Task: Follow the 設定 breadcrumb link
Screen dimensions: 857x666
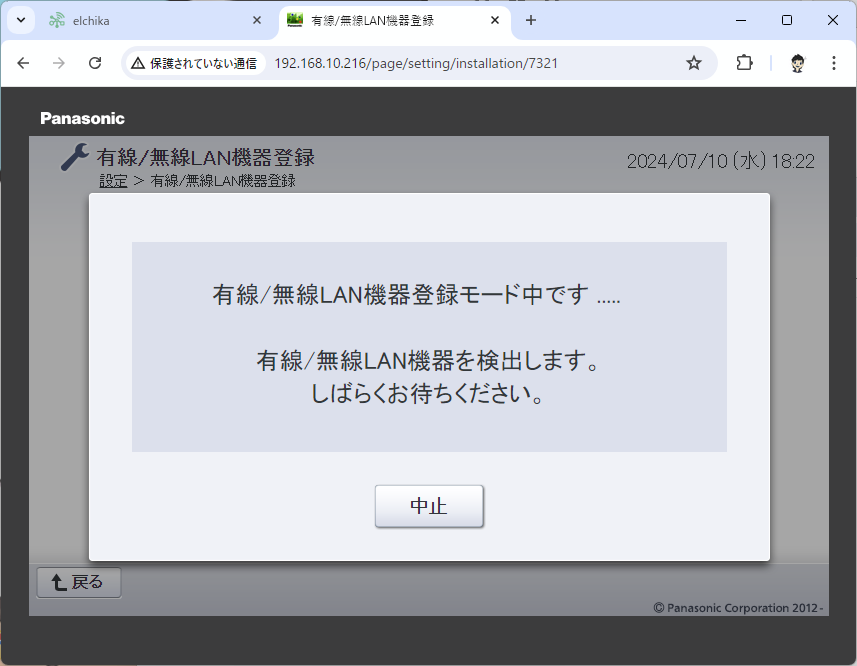Action: click(x=113, y=181)
